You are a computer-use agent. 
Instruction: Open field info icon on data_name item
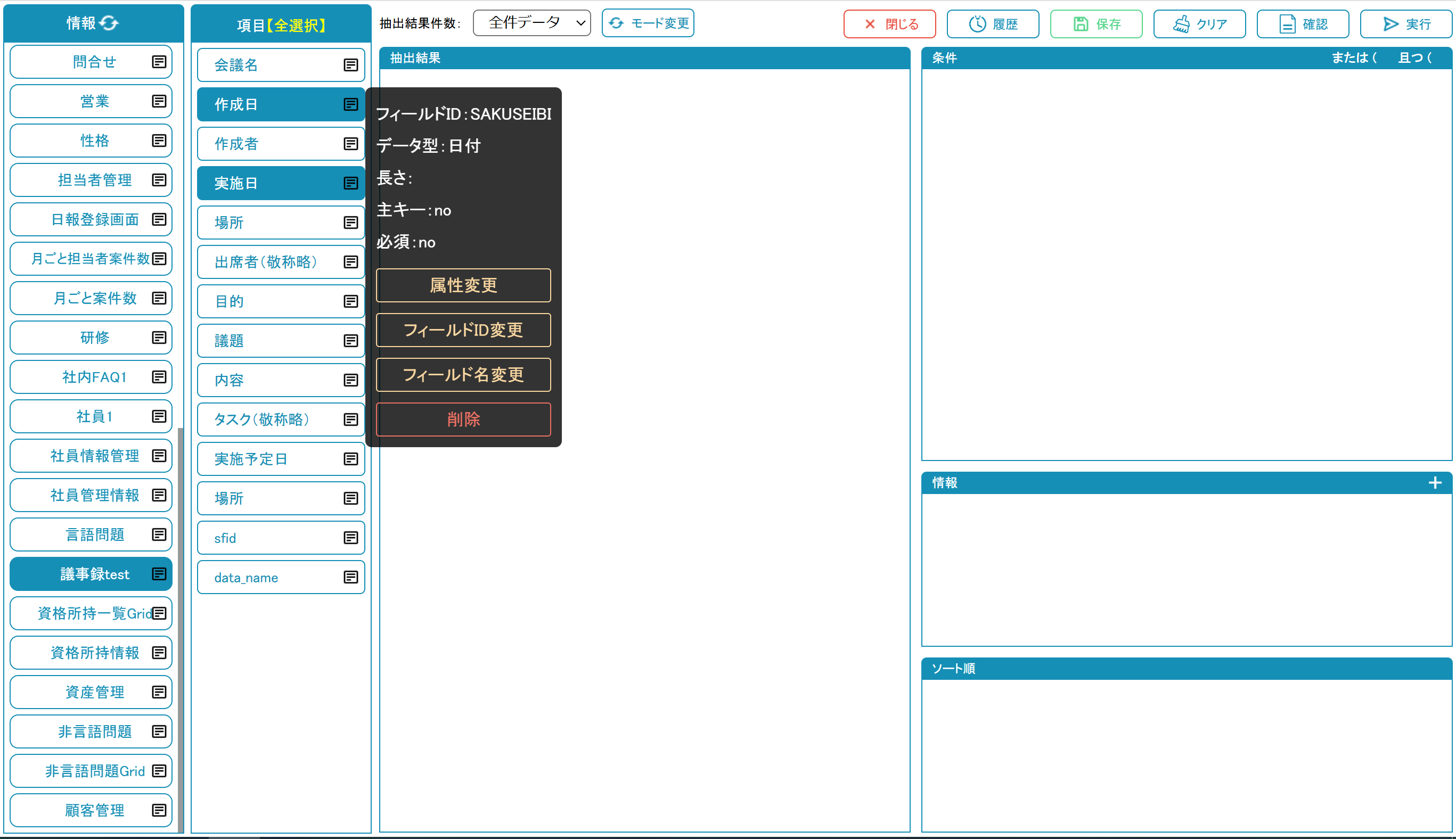pyautogui.click(x=351, y=578)
